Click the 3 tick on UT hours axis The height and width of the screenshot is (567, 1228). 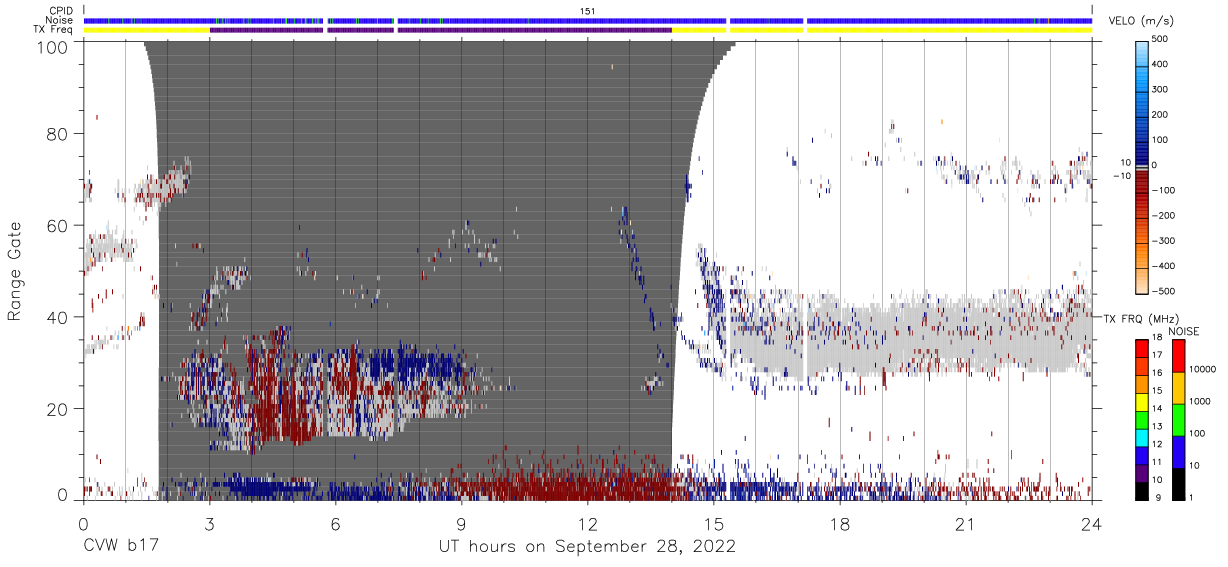[x=209, y=522]
